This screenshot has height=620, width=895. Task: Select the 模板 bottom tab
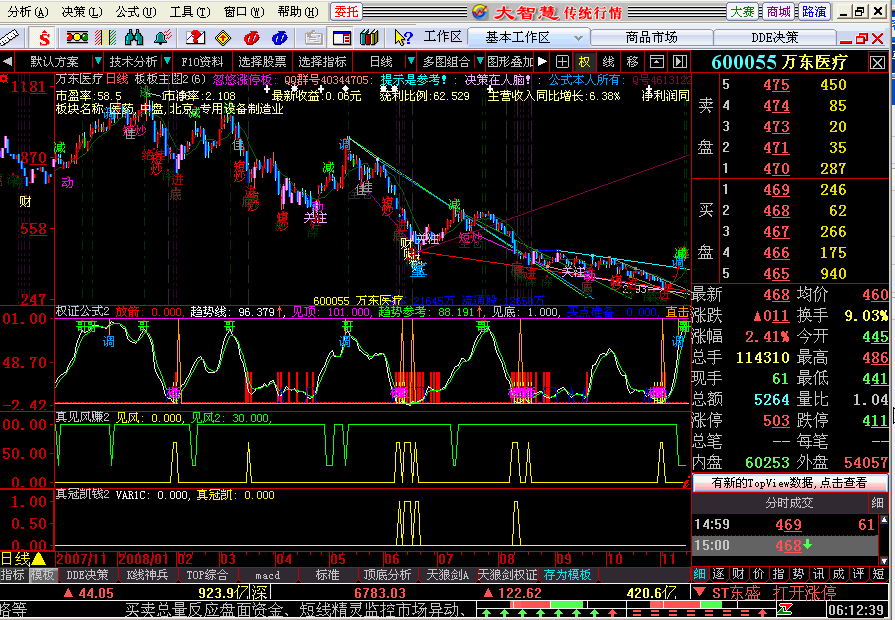point(42,575)
